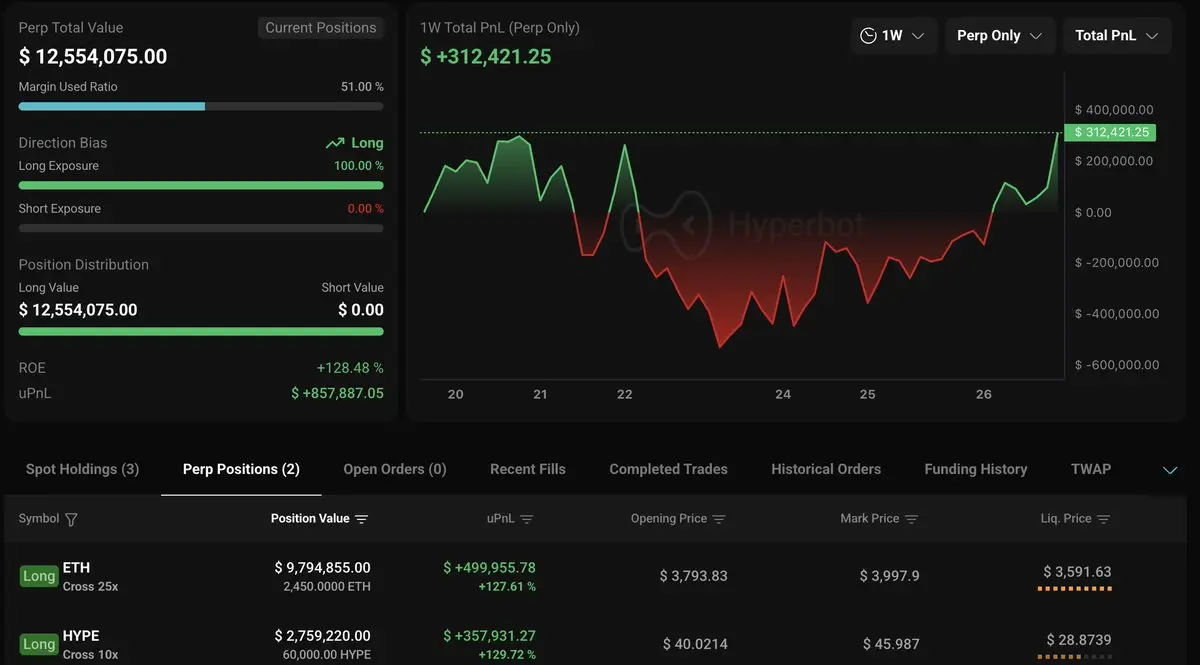Click the ETH liquidation price indicator bar

(x=1075, y=589)
